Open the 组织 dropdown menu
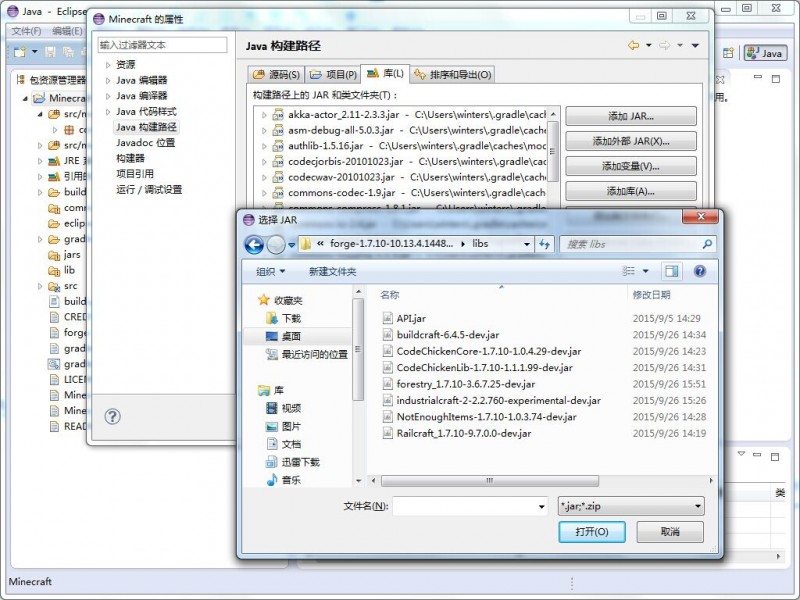Screen dimensions: 800x600 (270, 271)
